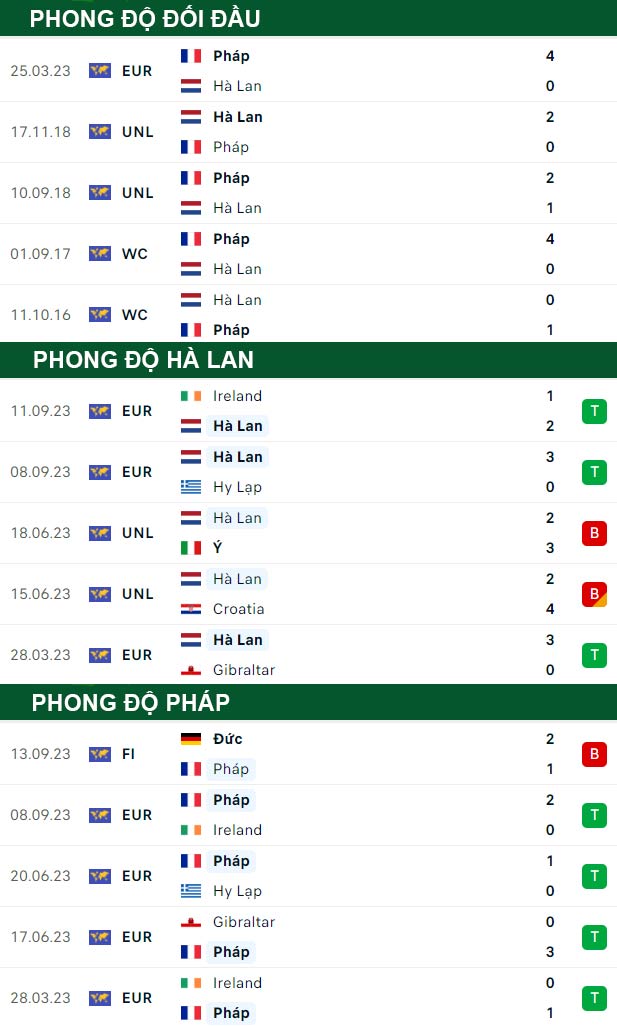Click the Greece flag in the 08.09.23 Hà Lan match
617x1026 pixels.
tap(191, 487)
